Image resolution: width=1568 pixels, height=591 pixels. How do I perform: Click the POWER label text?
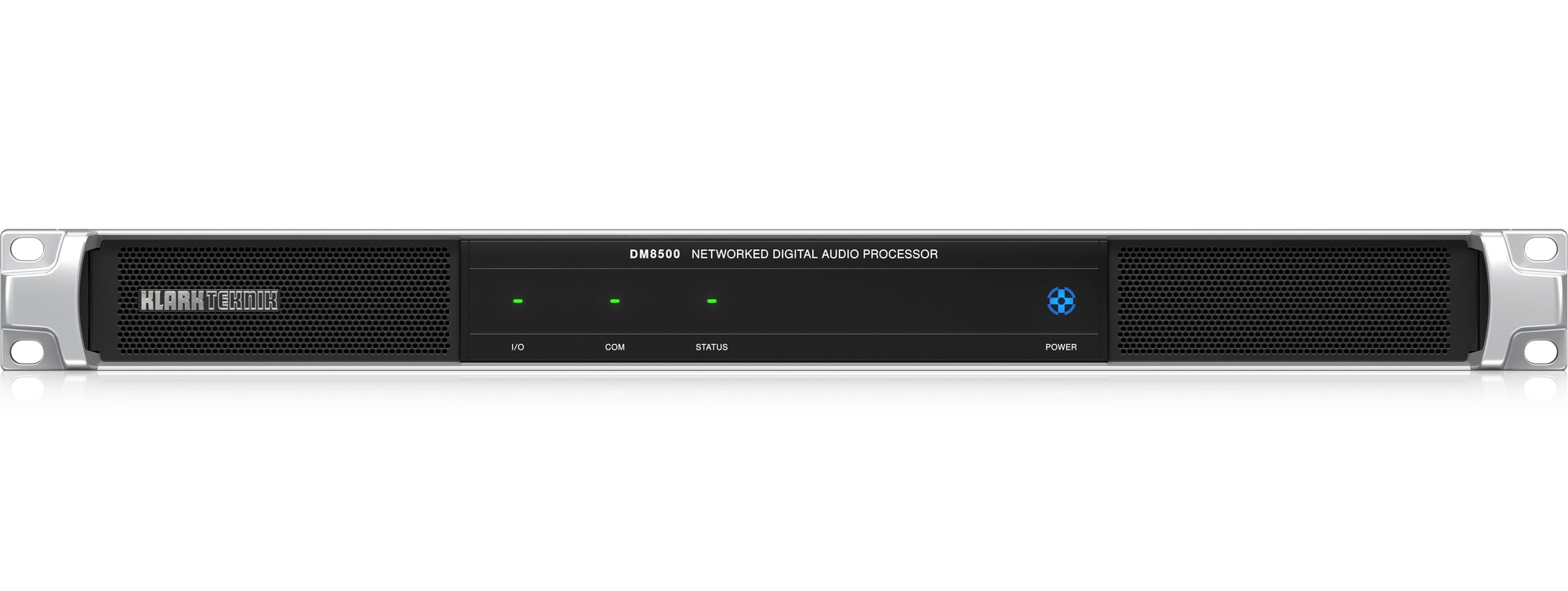(x=1061, y=347)
